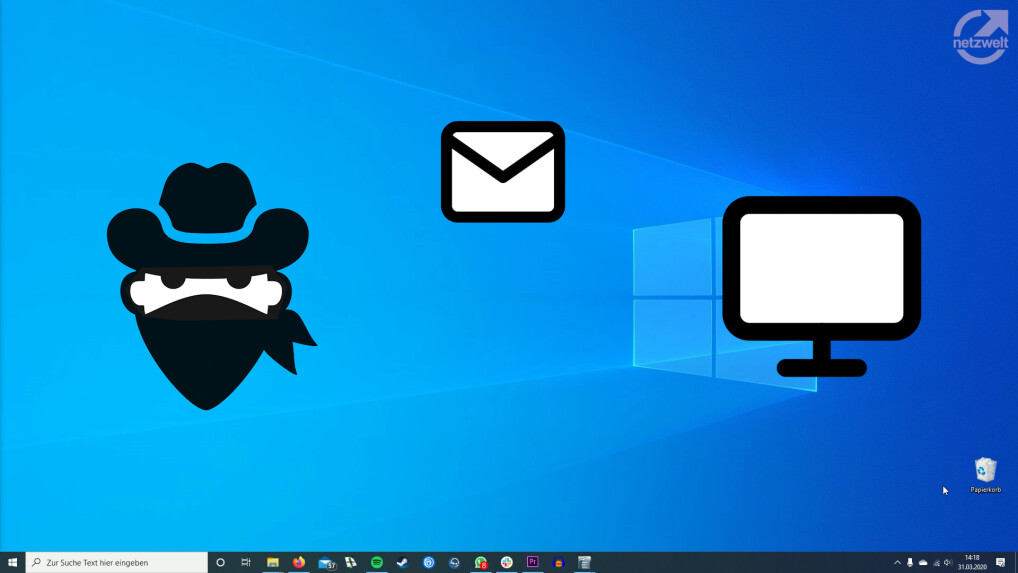
Task: Open the clock showing 14:18
Action: tap(972, 562)
